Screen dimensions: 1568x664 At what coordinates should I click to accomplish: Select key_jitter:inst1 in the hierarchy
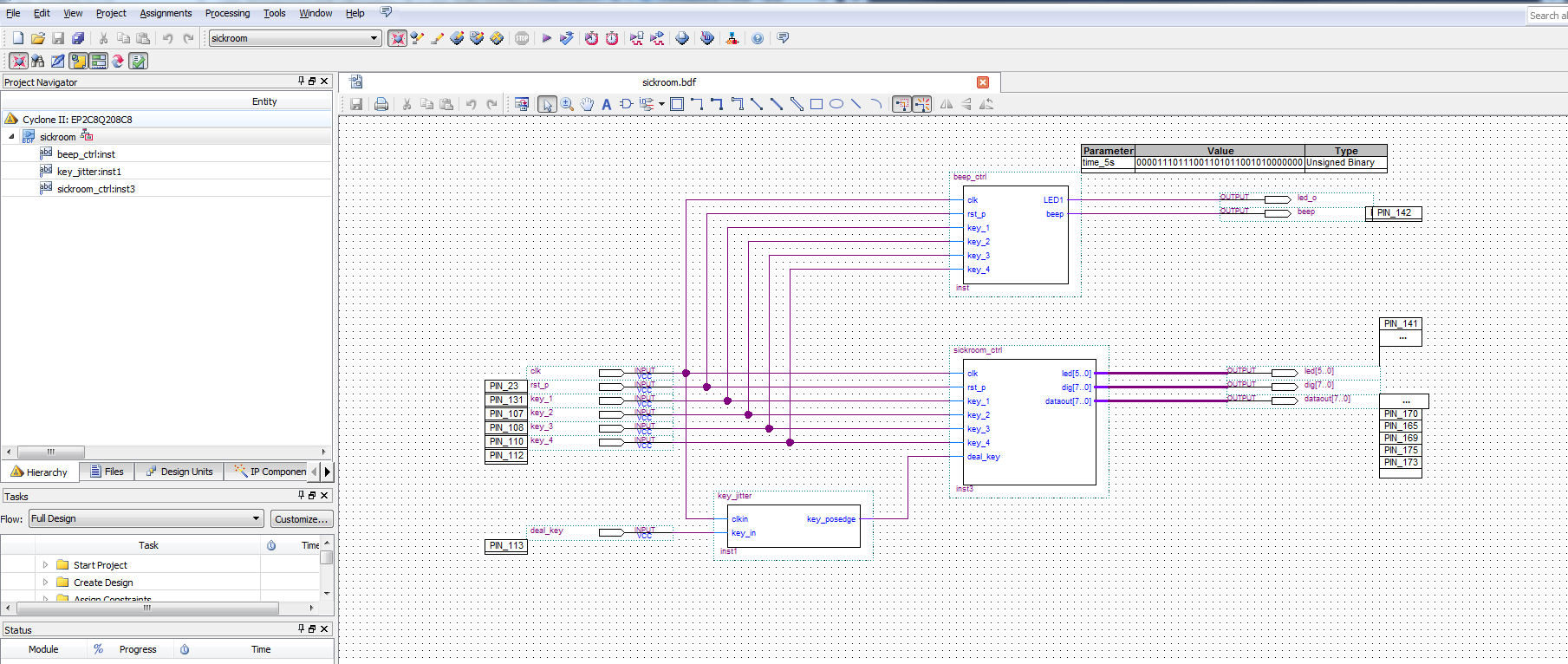88,172
